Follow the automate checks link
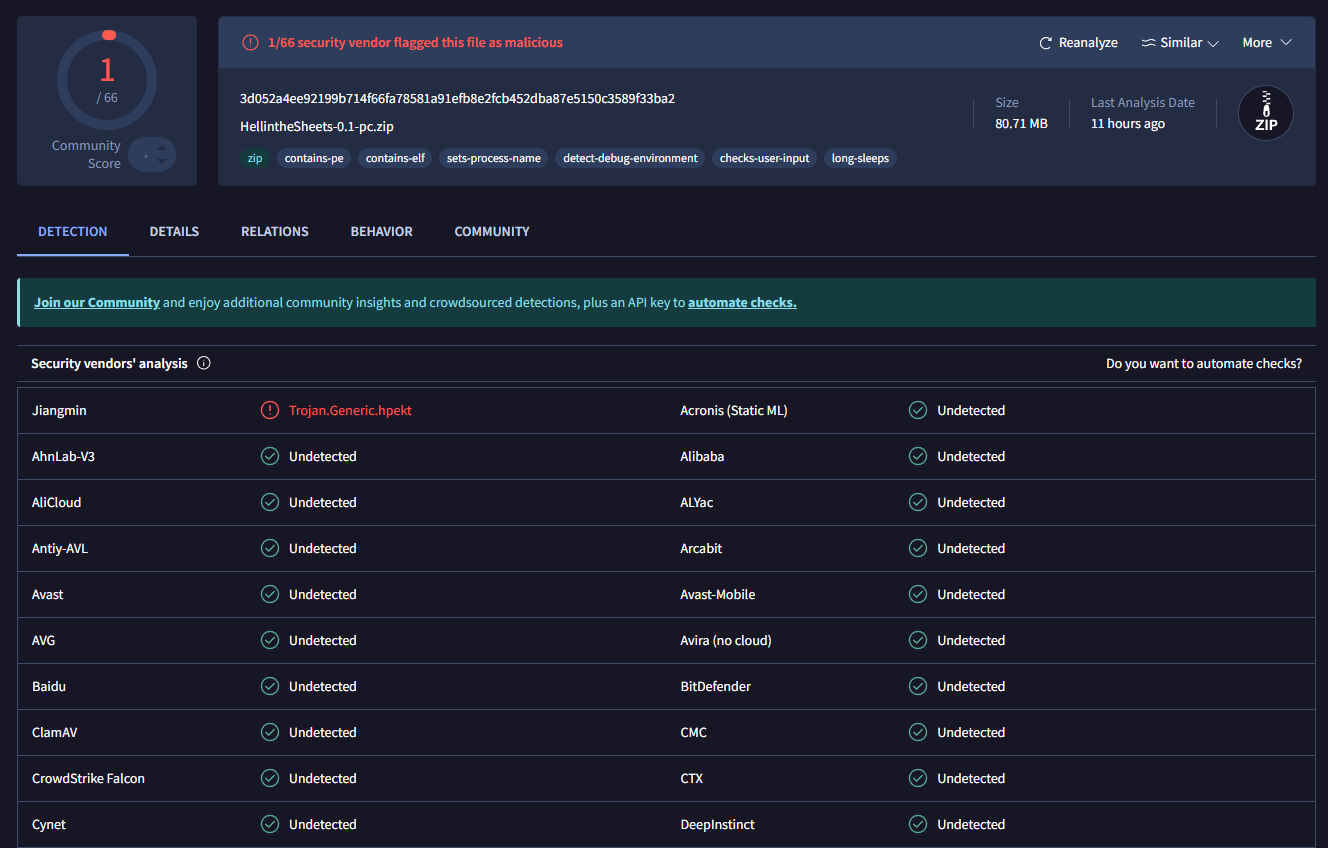Screen dimensions: 1328x848 [x=742, y=302]
